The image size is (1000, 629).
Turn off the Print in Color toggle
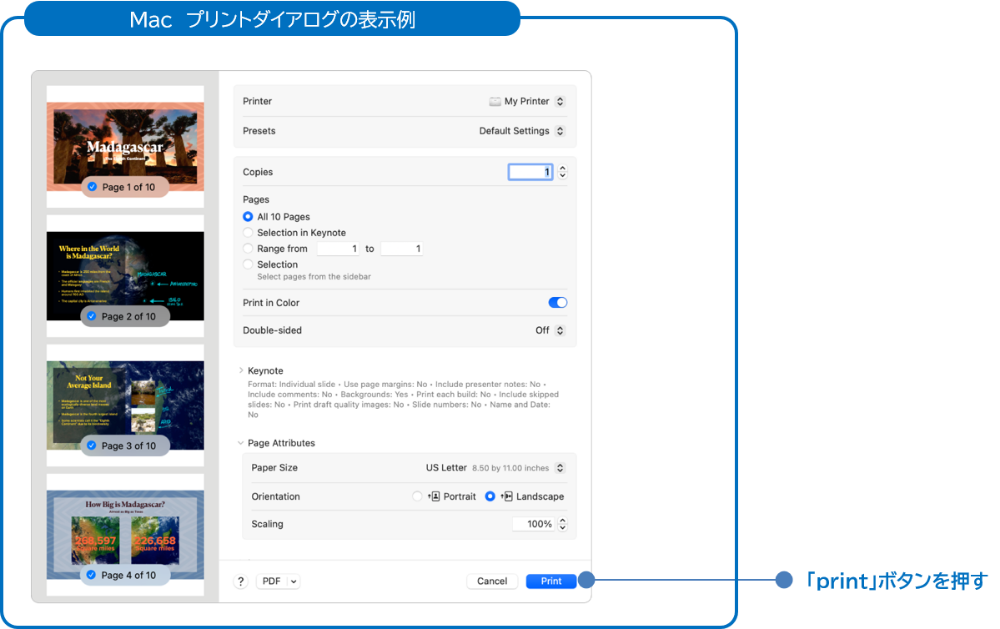(x=557, y=302)
